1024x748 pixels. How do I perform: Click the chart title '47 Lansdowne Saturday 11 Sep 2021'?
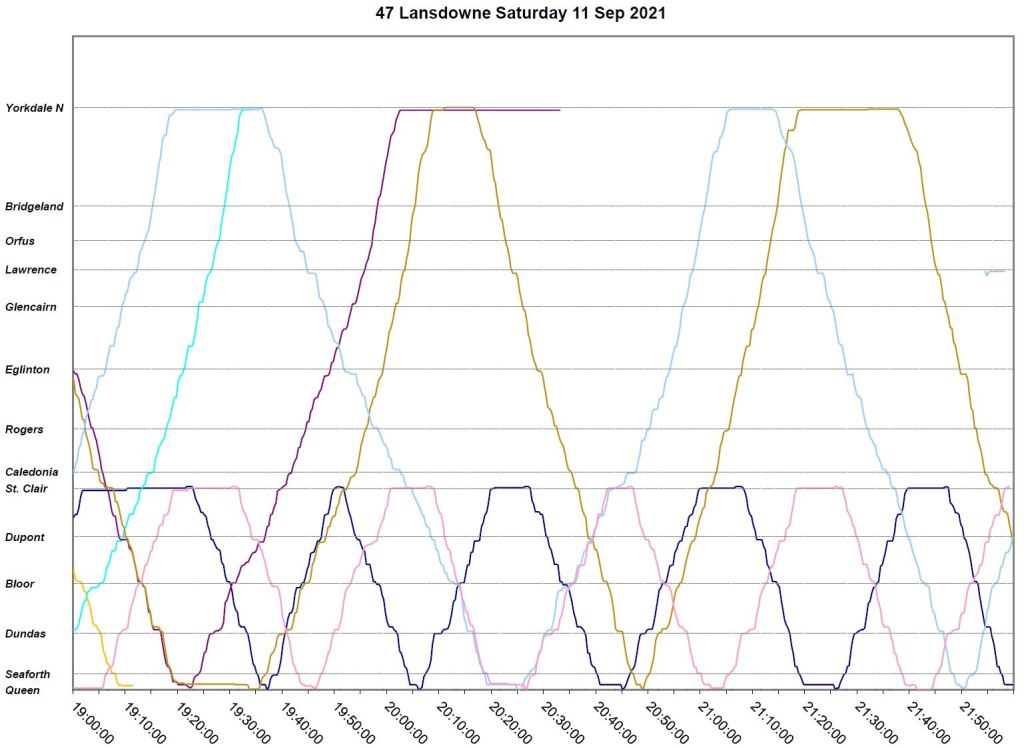[x=521, y=14]
